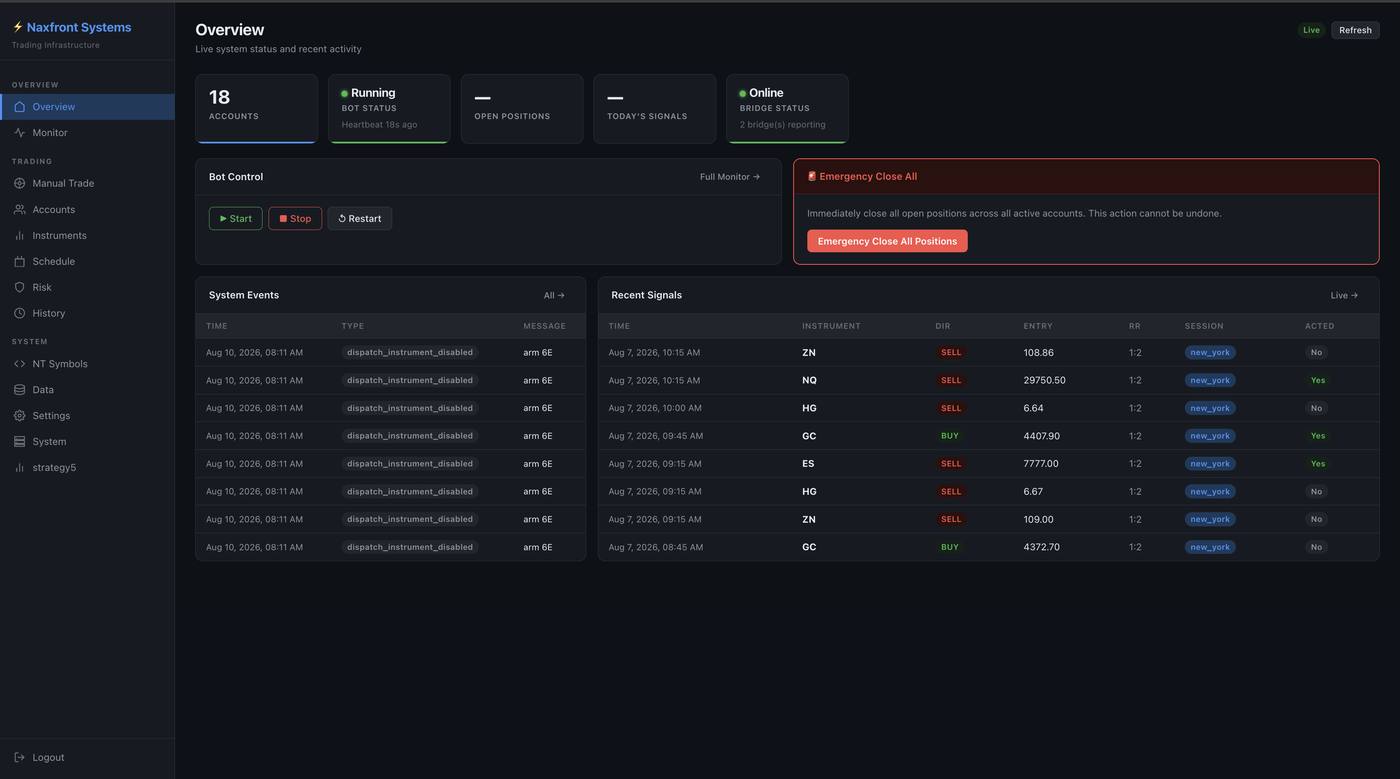
Task: Click the Accounts people icon
Action: click(19, 210)
